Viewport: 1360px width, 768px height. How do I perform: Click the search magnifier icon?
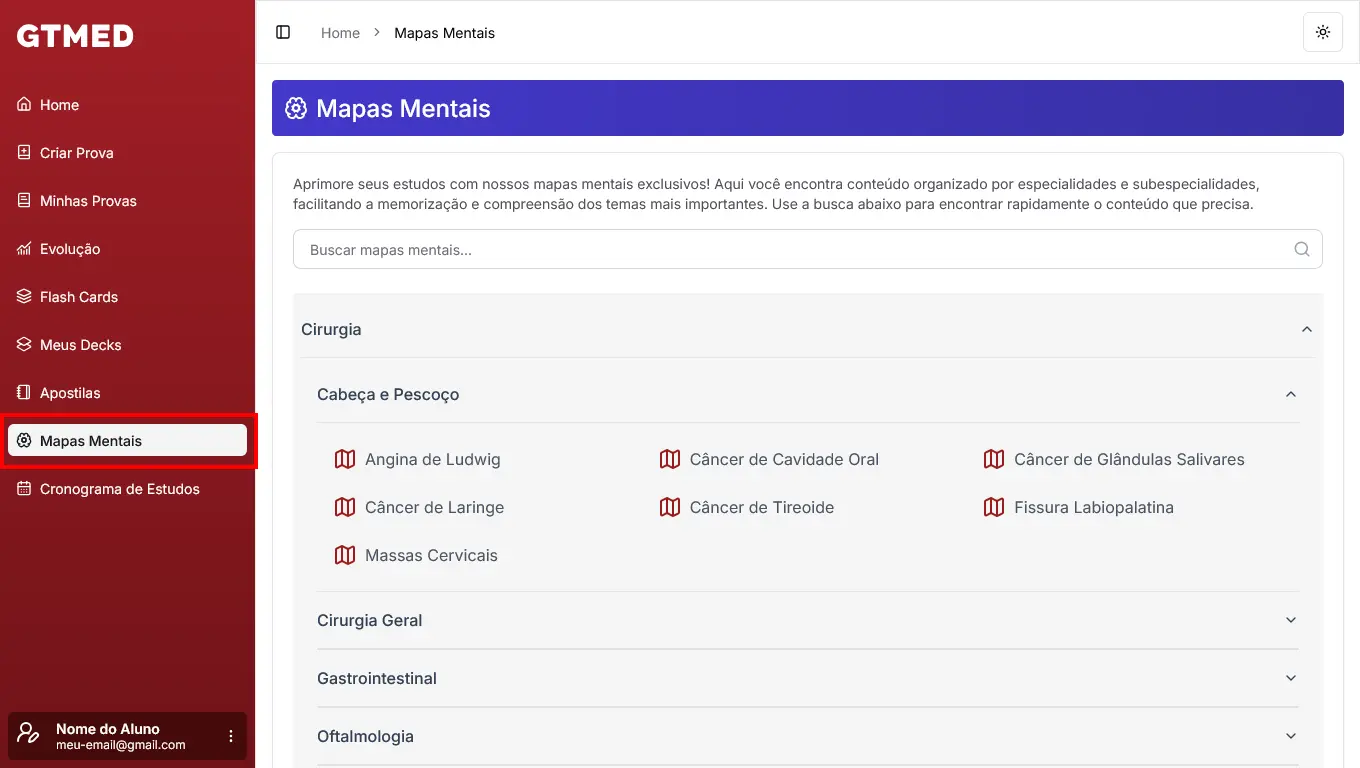(x=1301, y=250)
